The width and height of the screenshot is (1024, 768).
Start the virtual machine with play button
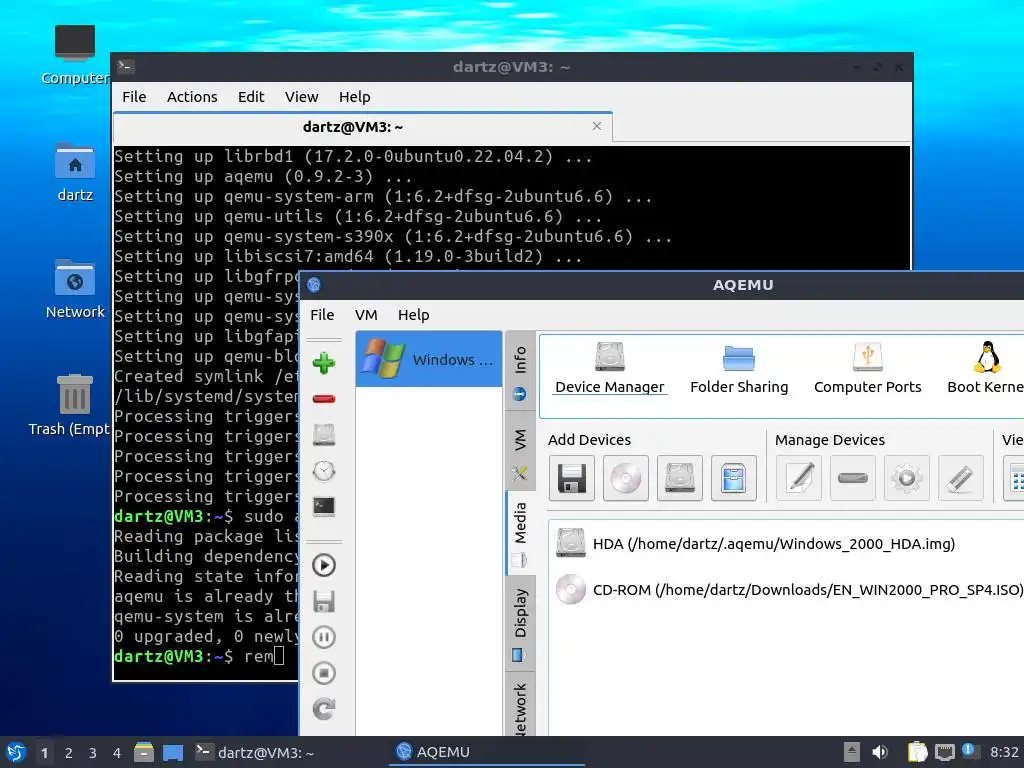pos(323,565)
